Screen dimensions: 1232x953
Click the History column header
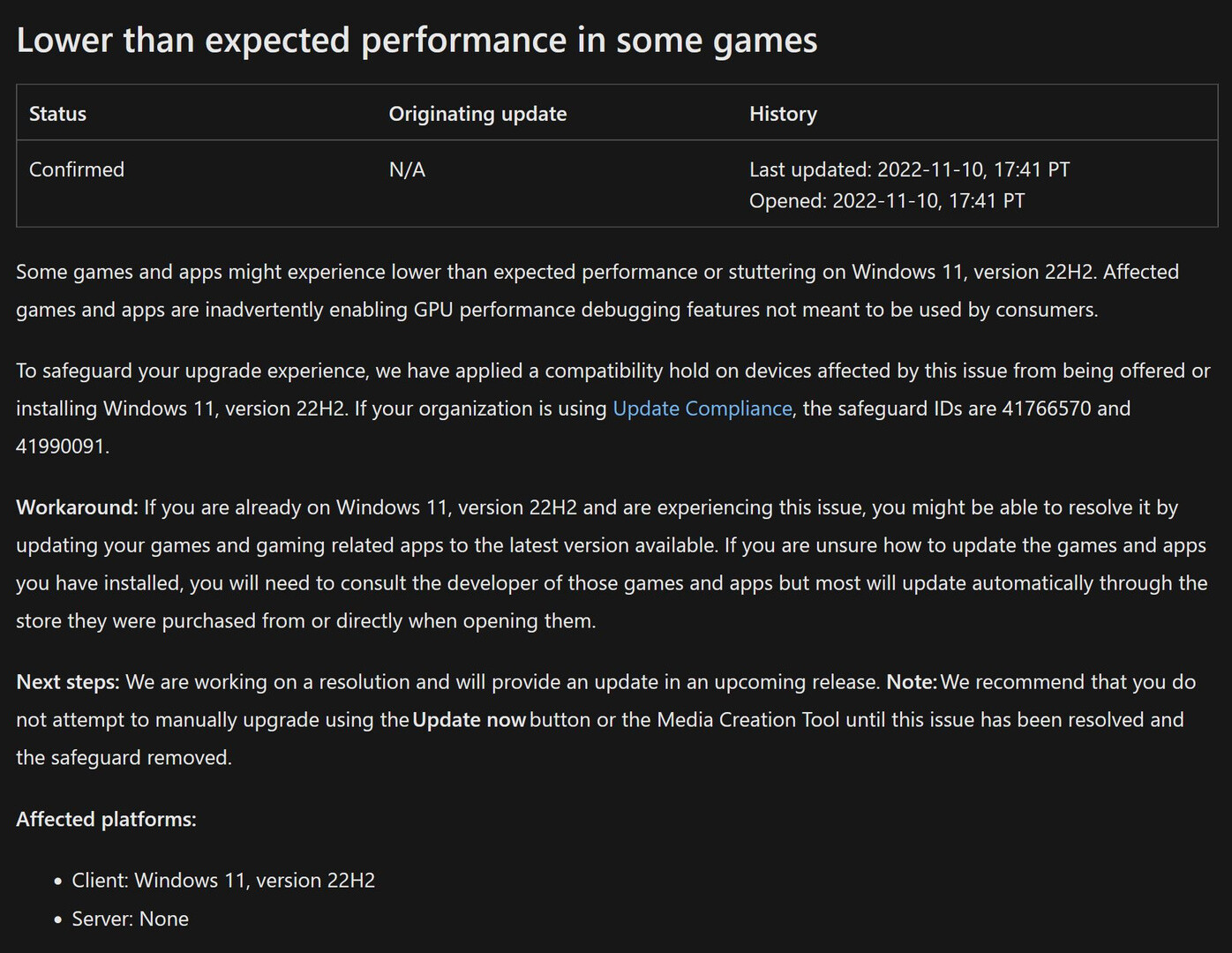click(783, 114)
